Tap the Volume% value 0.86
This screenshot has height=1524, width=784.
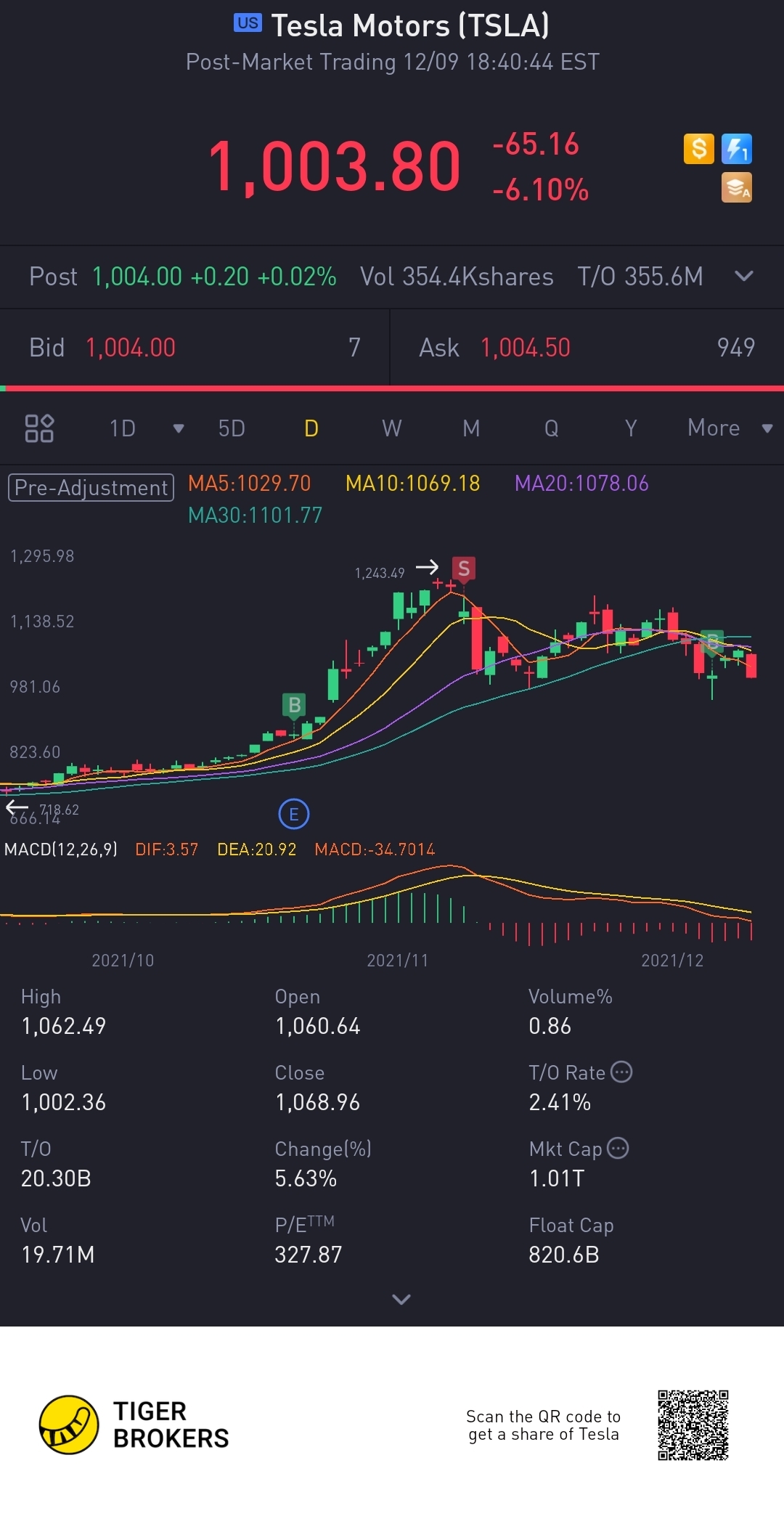tap(550, 1026)
